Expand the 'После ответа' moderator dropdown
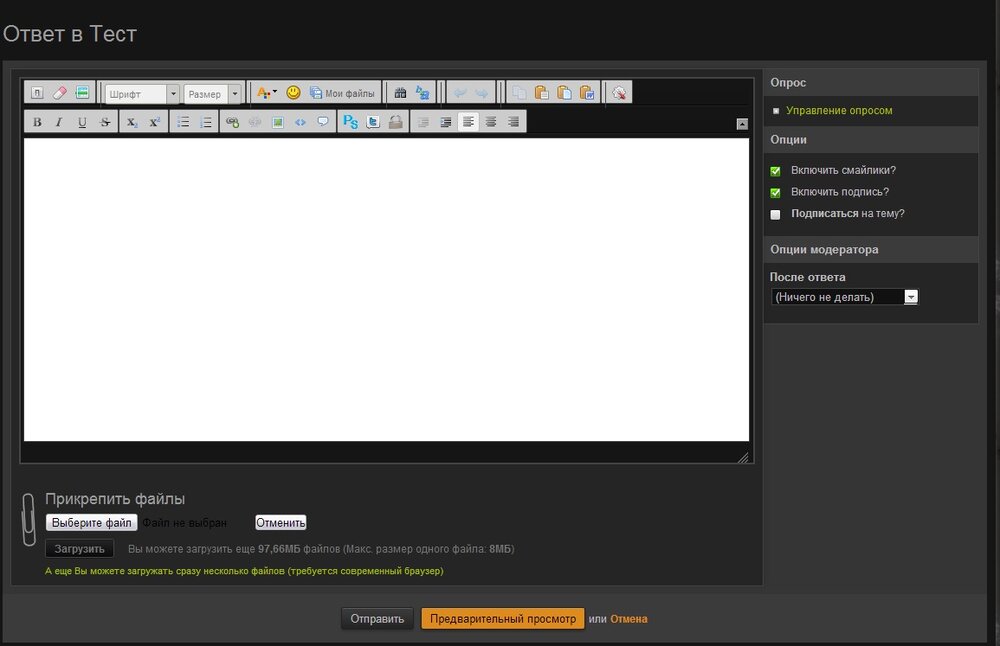Viewport: 1000px width, 646px height. click(x=844, y=297)
